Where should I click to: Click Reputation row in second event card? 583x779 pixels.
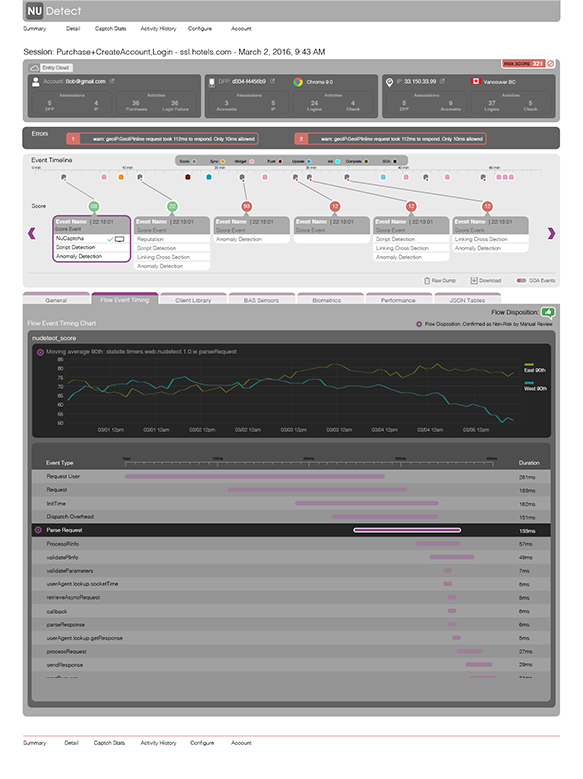(x=172, y=239)
